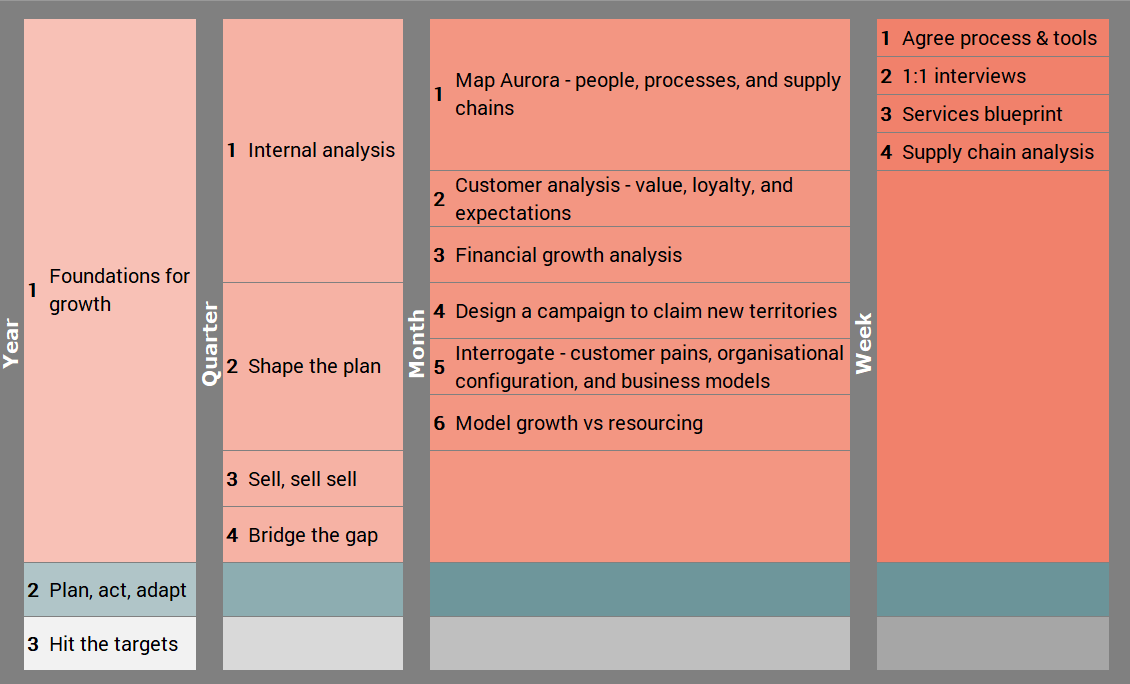The width and height of the screenshot is (1130, 684).
Task: Click the 'Customer analysis' month item
Action: coord(640,199)
